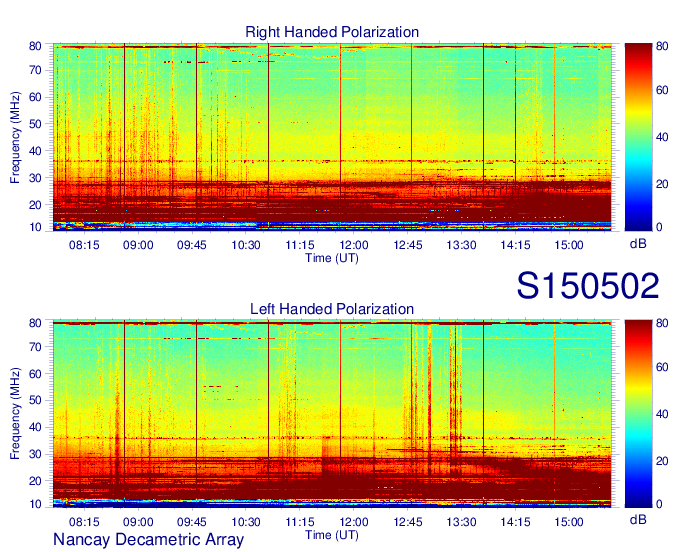Click Time (UT) label under Right Handed plot
The width and height of the screenshot is (680, 552).
[332, 258]
